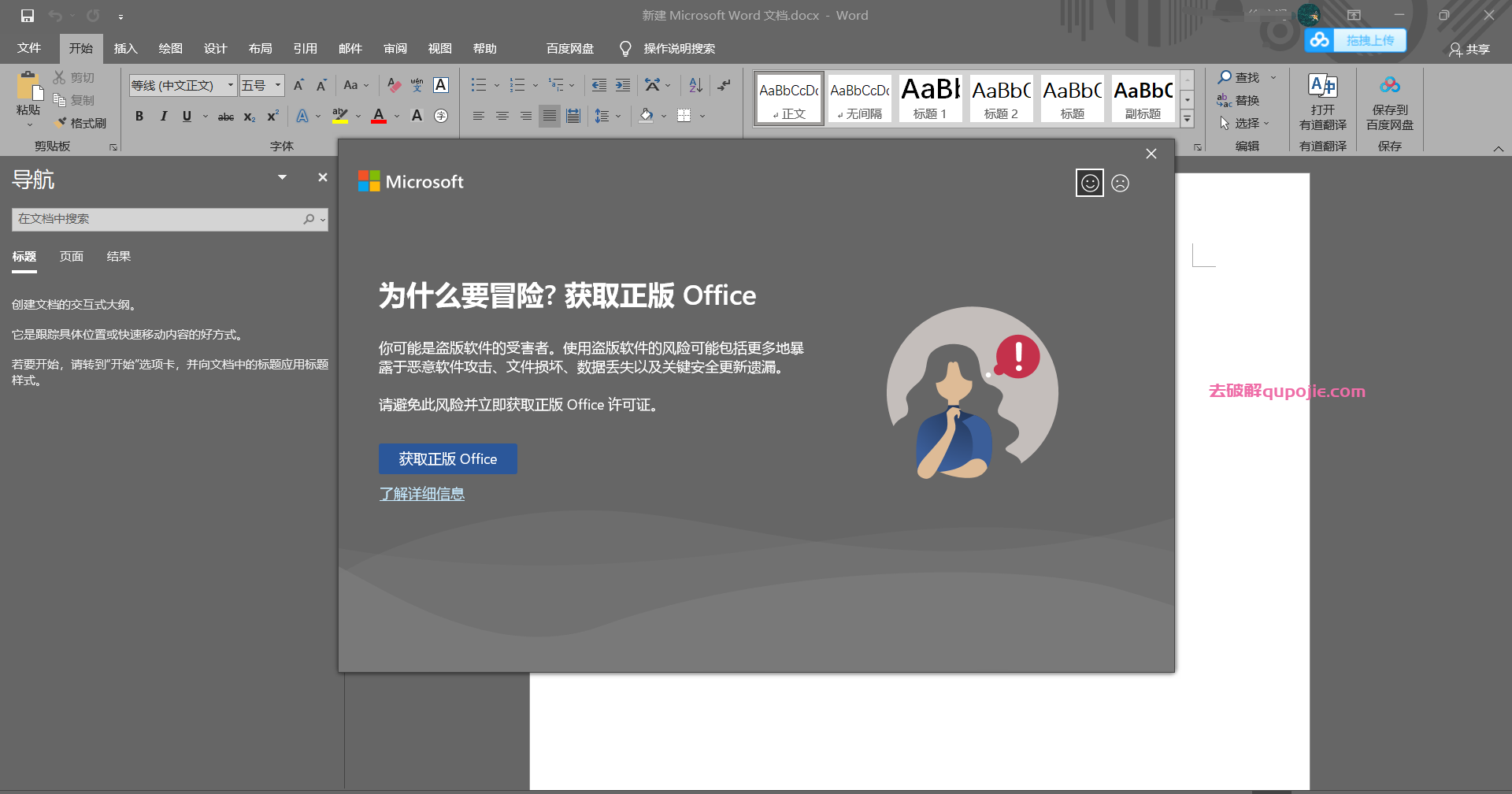
Task: Click the Justify alignment icon
Action: pos(550,116)
